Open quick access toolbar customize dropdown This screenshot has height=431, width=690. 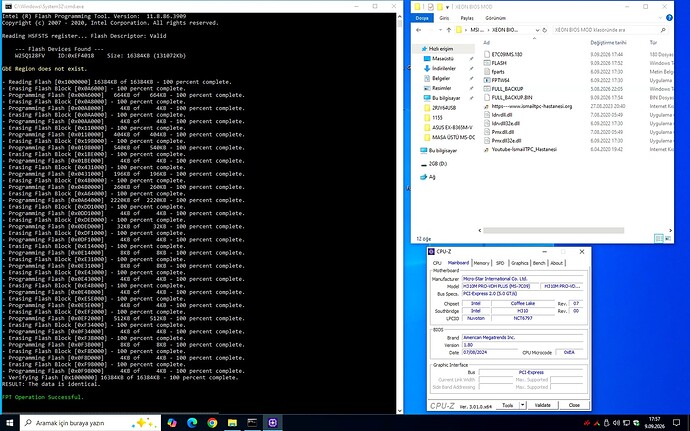coord(448,7)
